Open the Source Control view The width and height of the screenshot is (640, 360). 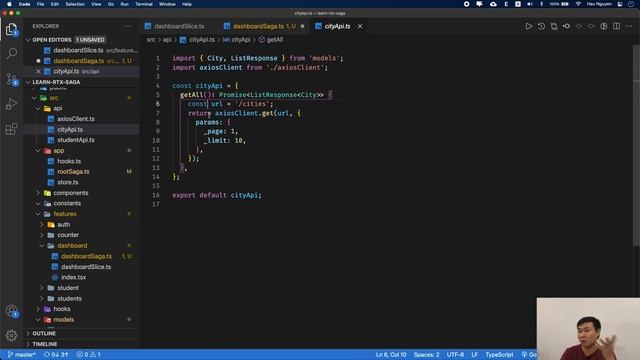(11, 79)
